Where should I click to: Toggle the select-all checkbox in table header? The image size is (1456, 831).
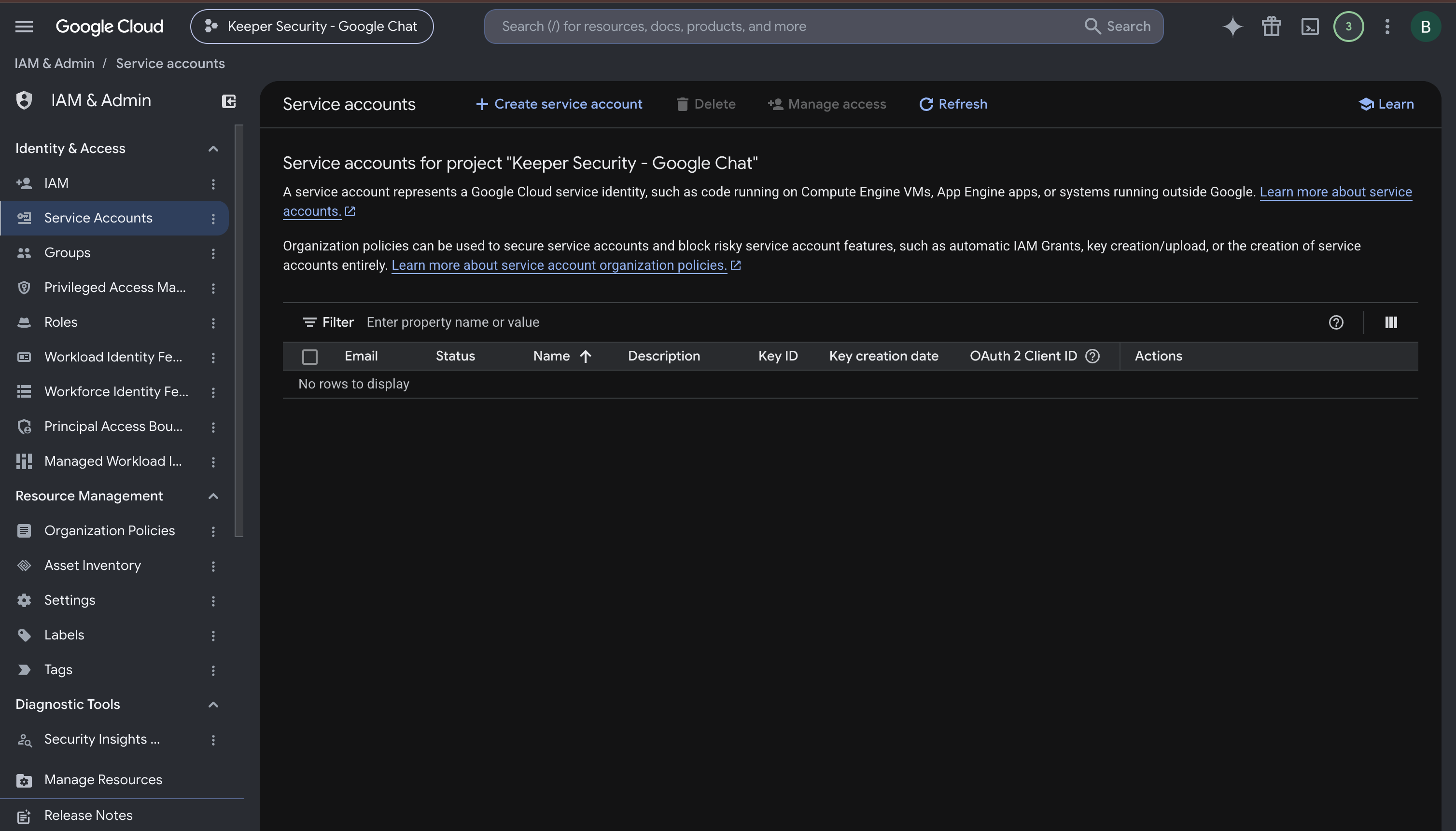[x=309, y=357]
